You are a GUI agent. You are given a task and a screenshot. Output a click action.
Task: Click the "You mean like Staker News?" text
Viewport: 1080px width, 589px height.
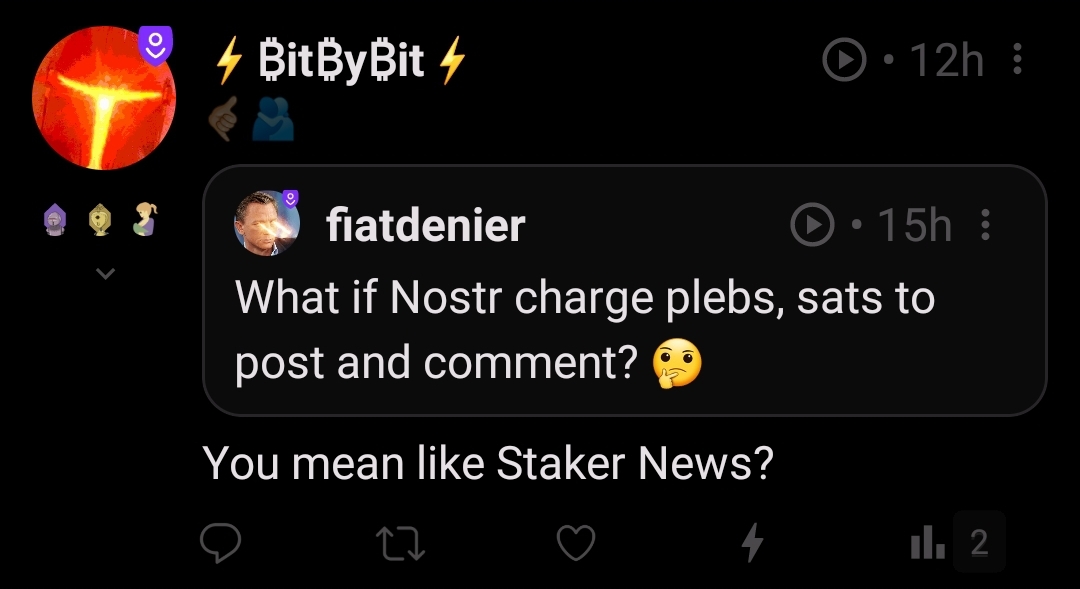tap(488, 462)
